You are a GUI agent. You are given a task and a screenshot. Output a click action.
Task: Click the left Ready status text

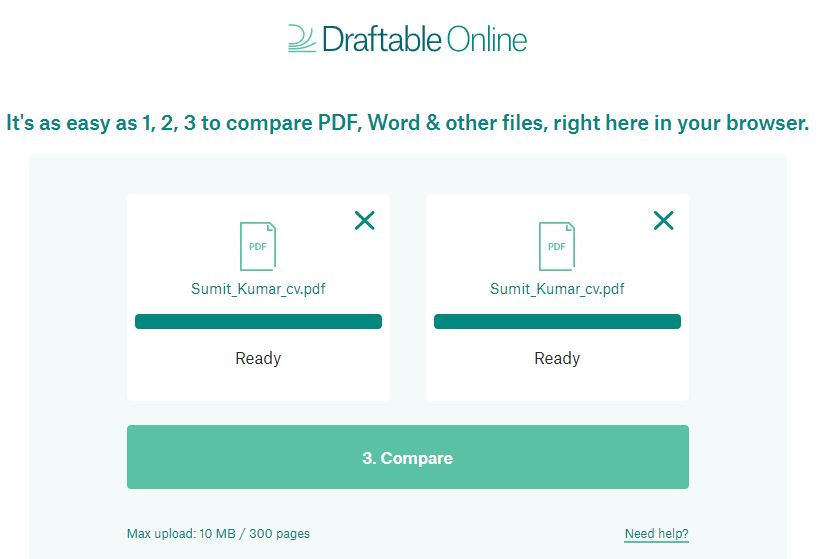pos(258,359)
